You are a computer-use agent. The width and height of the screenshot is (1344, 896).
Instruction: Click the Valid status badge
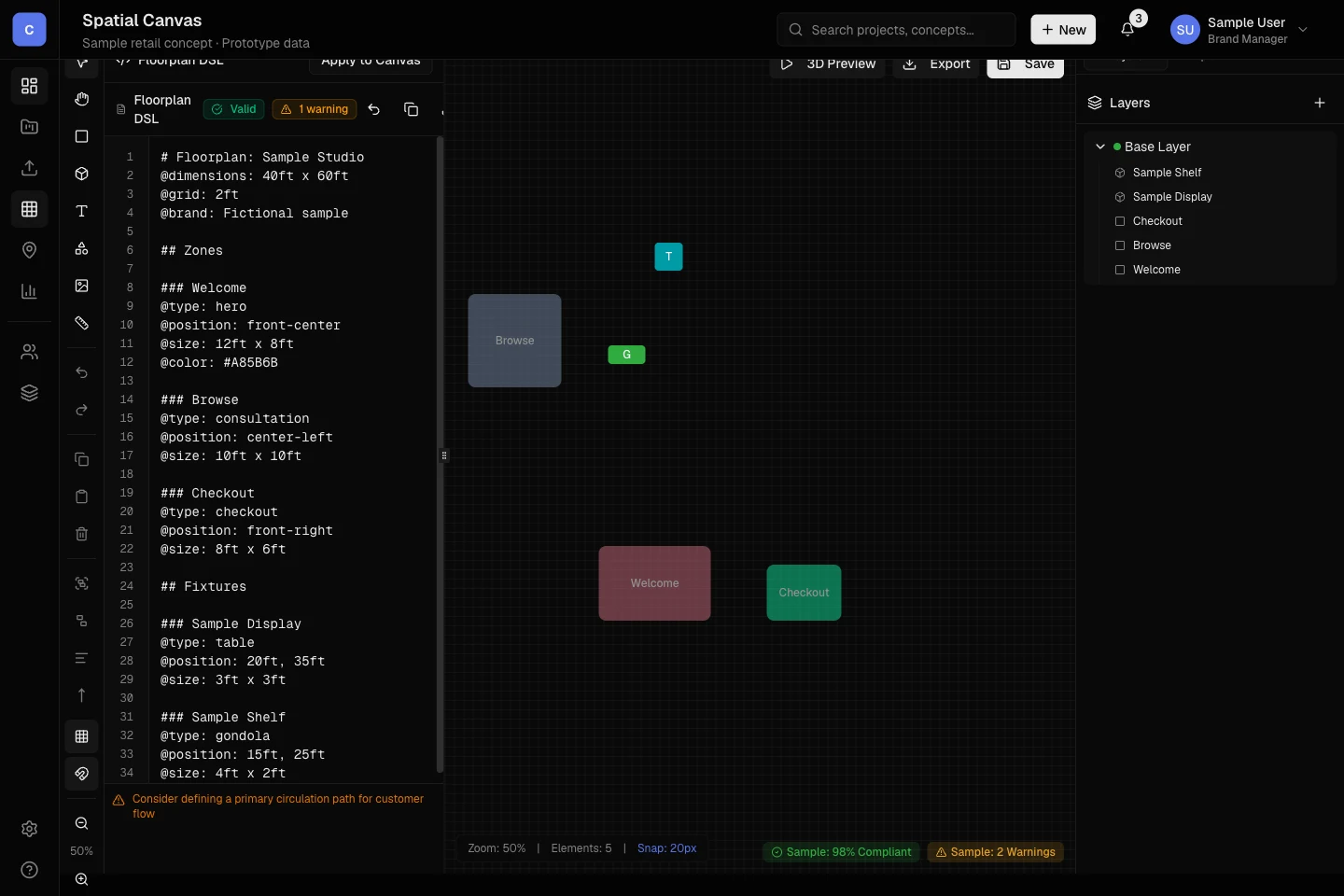[233, 109]
